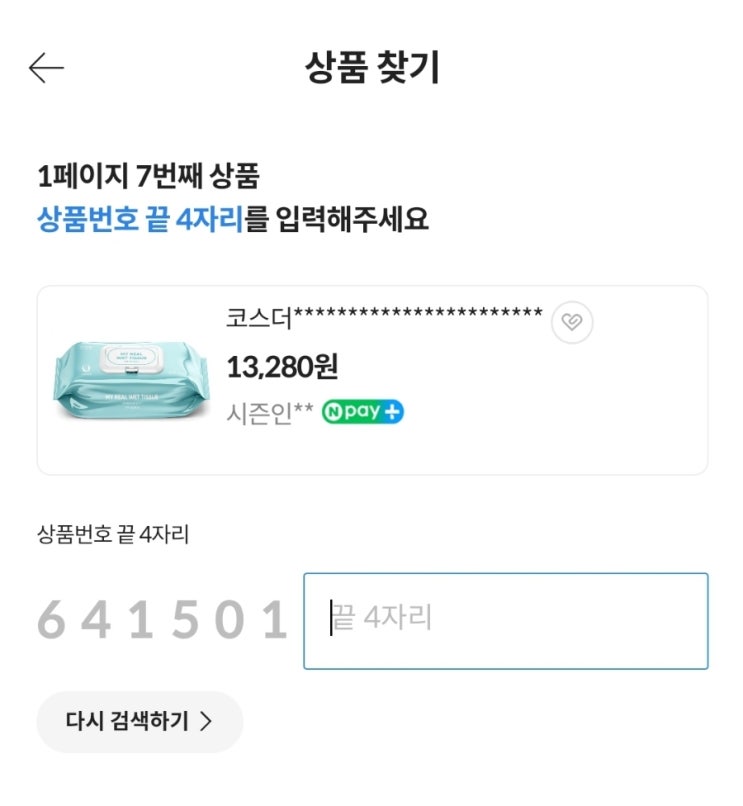Click the 1페이지 7번째 상품 heading
The image size is (743, 806).
148,178
